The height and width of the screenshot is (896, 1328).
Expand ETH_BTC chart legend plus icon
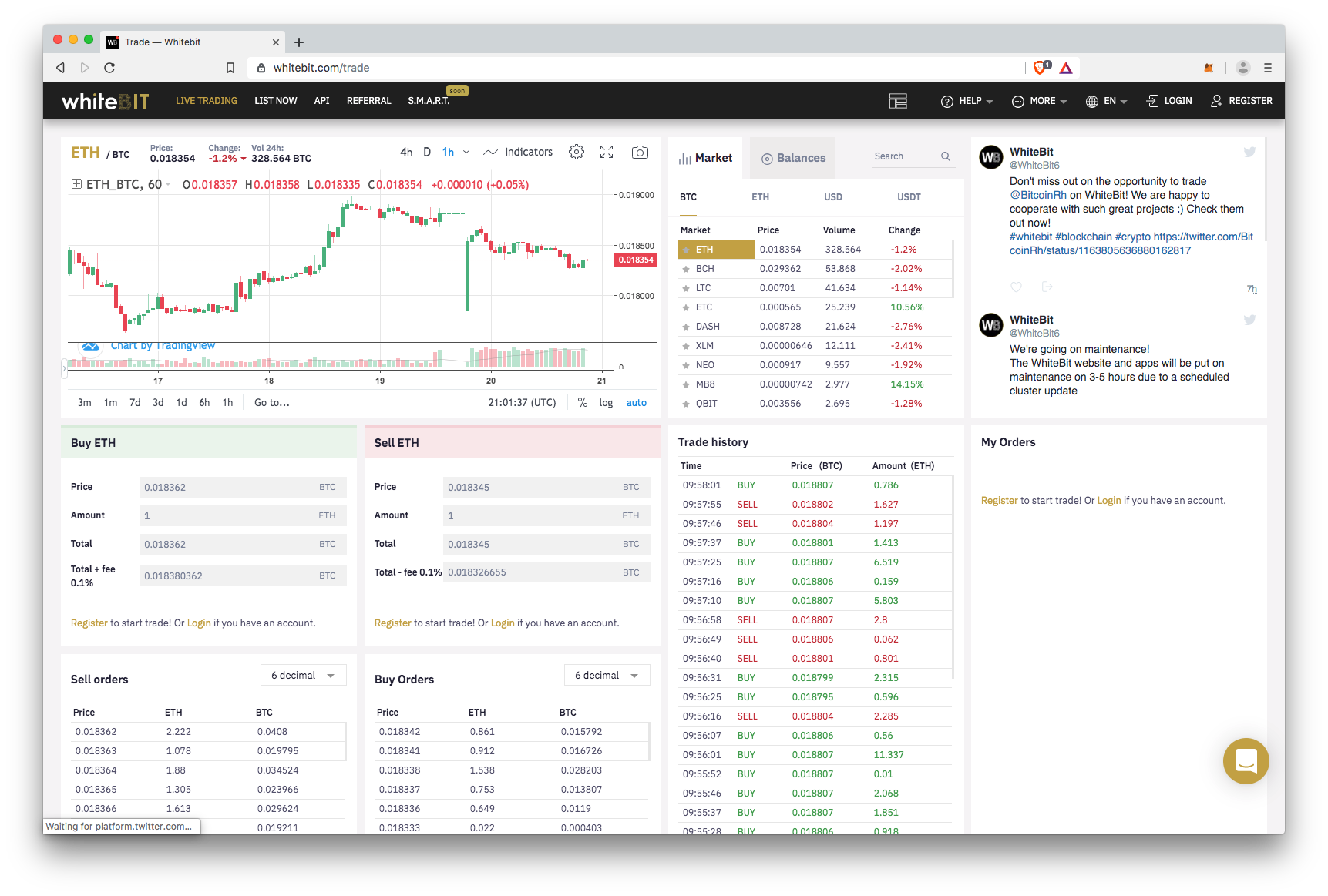point(76,184)
